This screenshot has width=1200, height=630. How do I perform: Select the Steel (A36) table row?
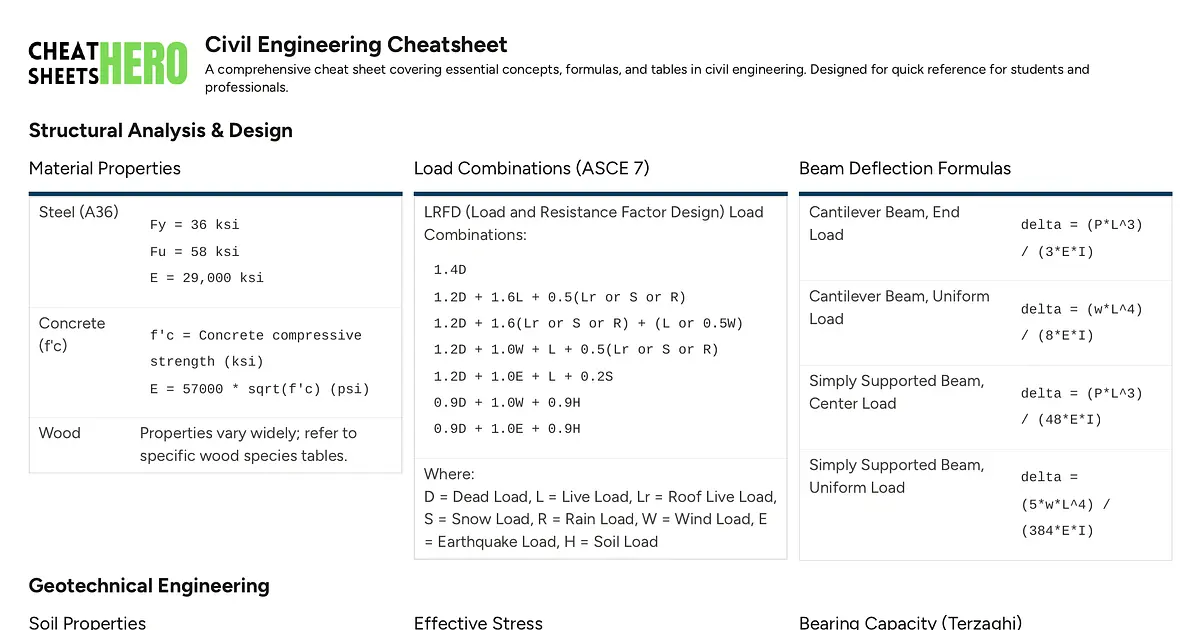tap(78, 212)
